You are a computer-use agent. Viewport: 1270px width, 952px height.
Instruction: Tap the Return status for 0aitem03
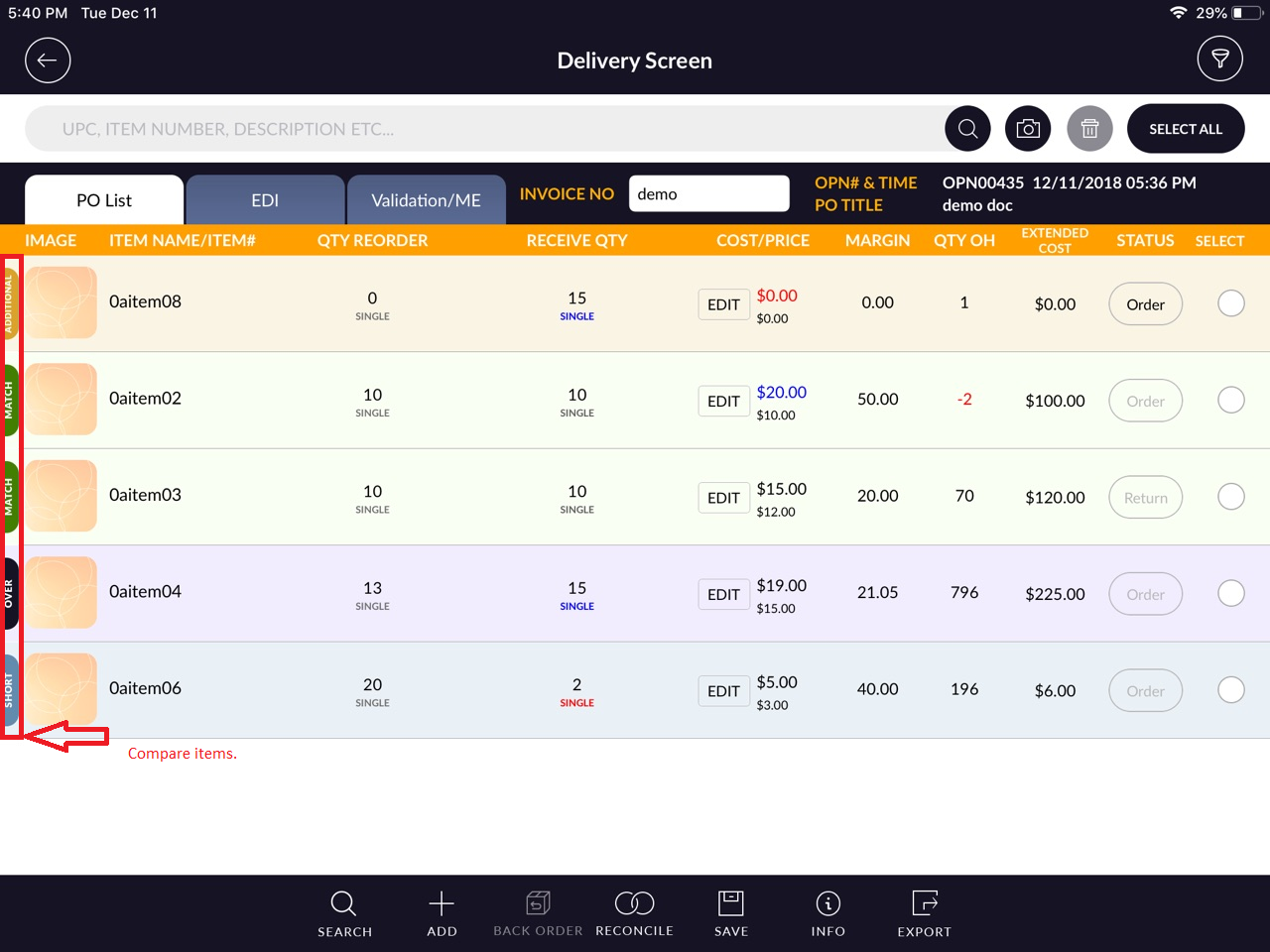pyautogui.click(x=1145, y=498)
